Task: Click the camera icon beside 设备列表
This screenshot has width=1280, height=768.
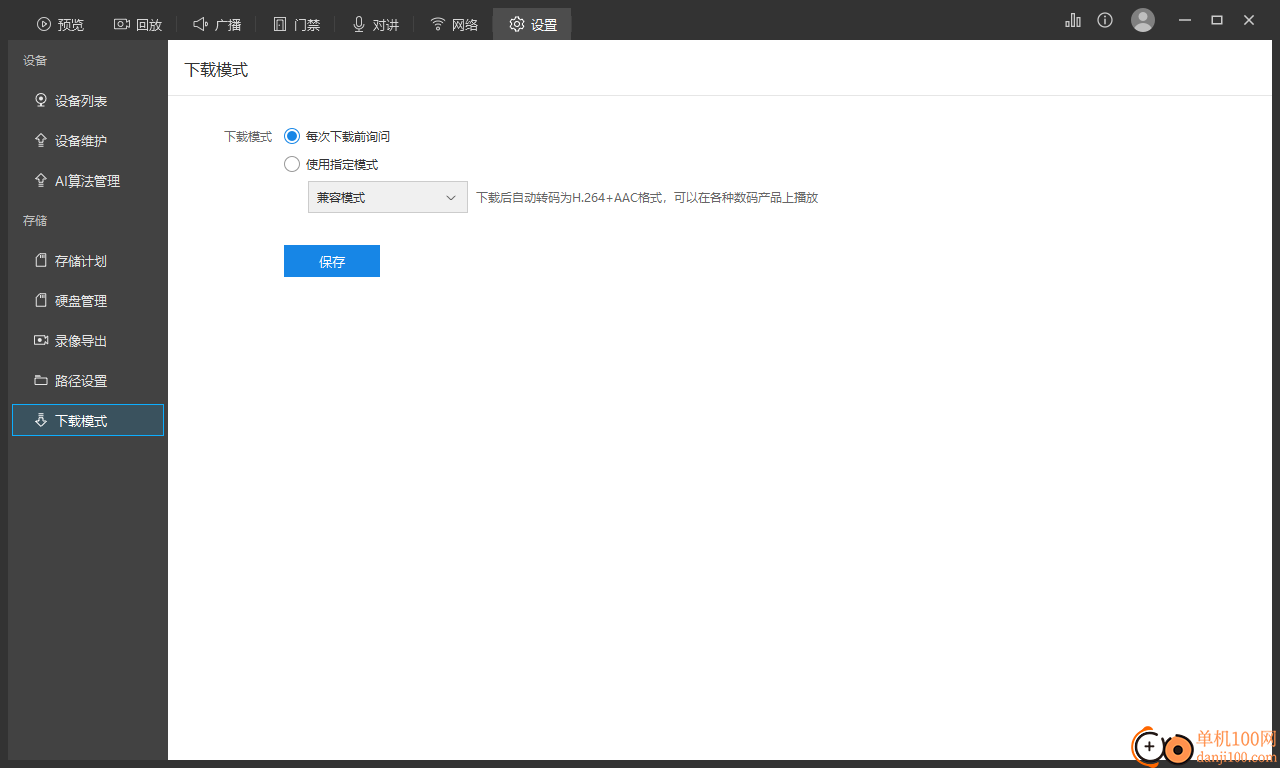Action: pos(41,100)
